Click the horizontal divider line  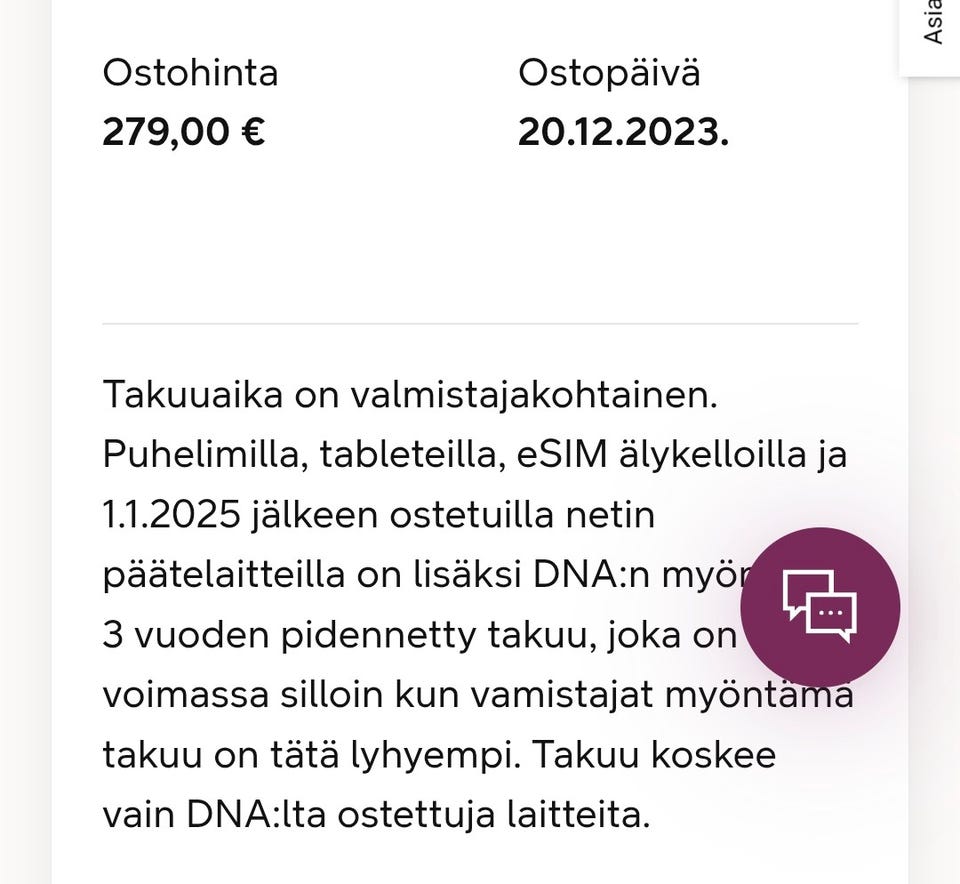pyautogui.click(x=480, y=323)
